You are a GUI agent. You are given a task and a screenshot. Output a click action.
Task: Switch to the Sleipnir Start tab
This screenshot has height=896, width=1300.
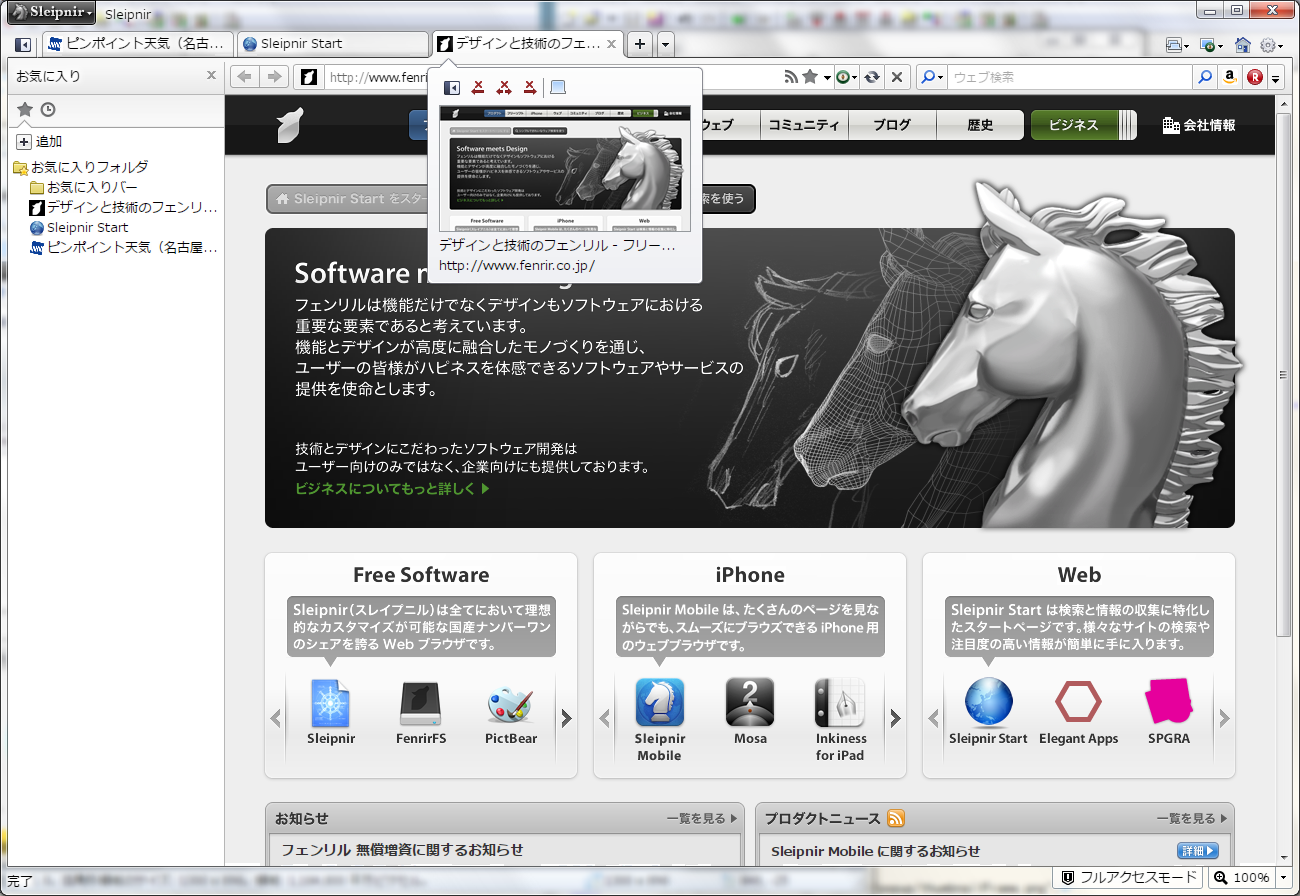333,44
